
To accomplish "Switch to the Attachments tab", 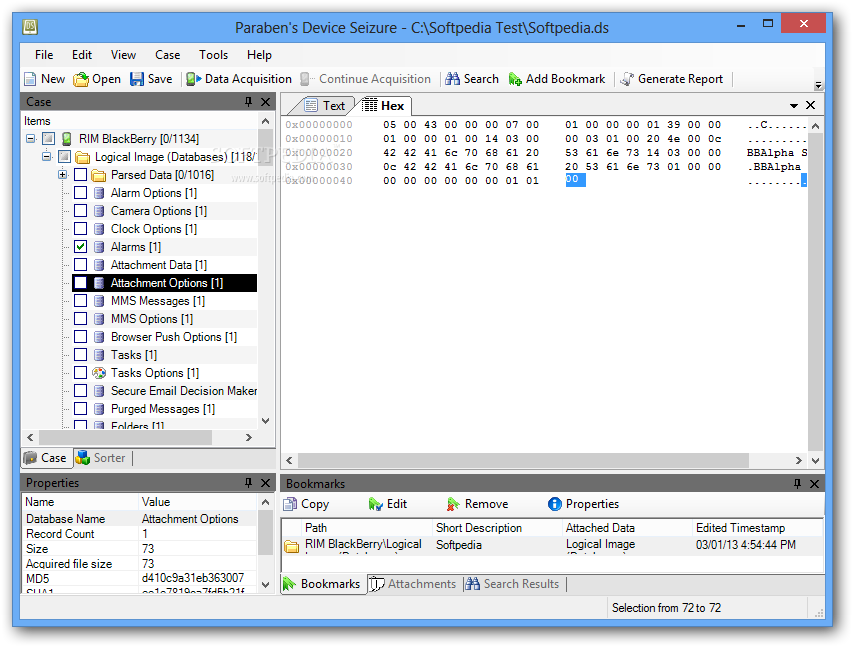I will (x=413, y=584).
